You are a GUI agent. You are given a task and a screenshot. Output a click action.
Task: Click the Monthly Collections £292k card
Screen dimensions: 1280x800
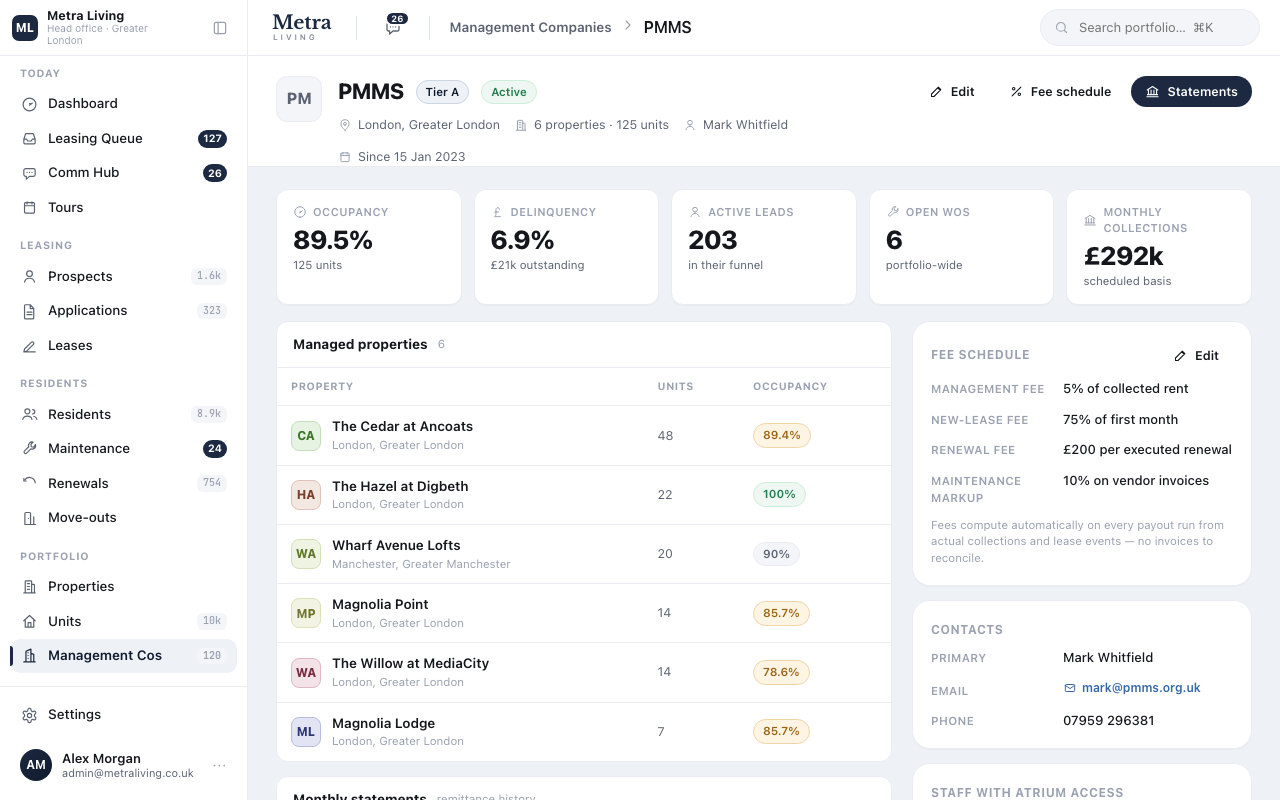point(1159,247)
